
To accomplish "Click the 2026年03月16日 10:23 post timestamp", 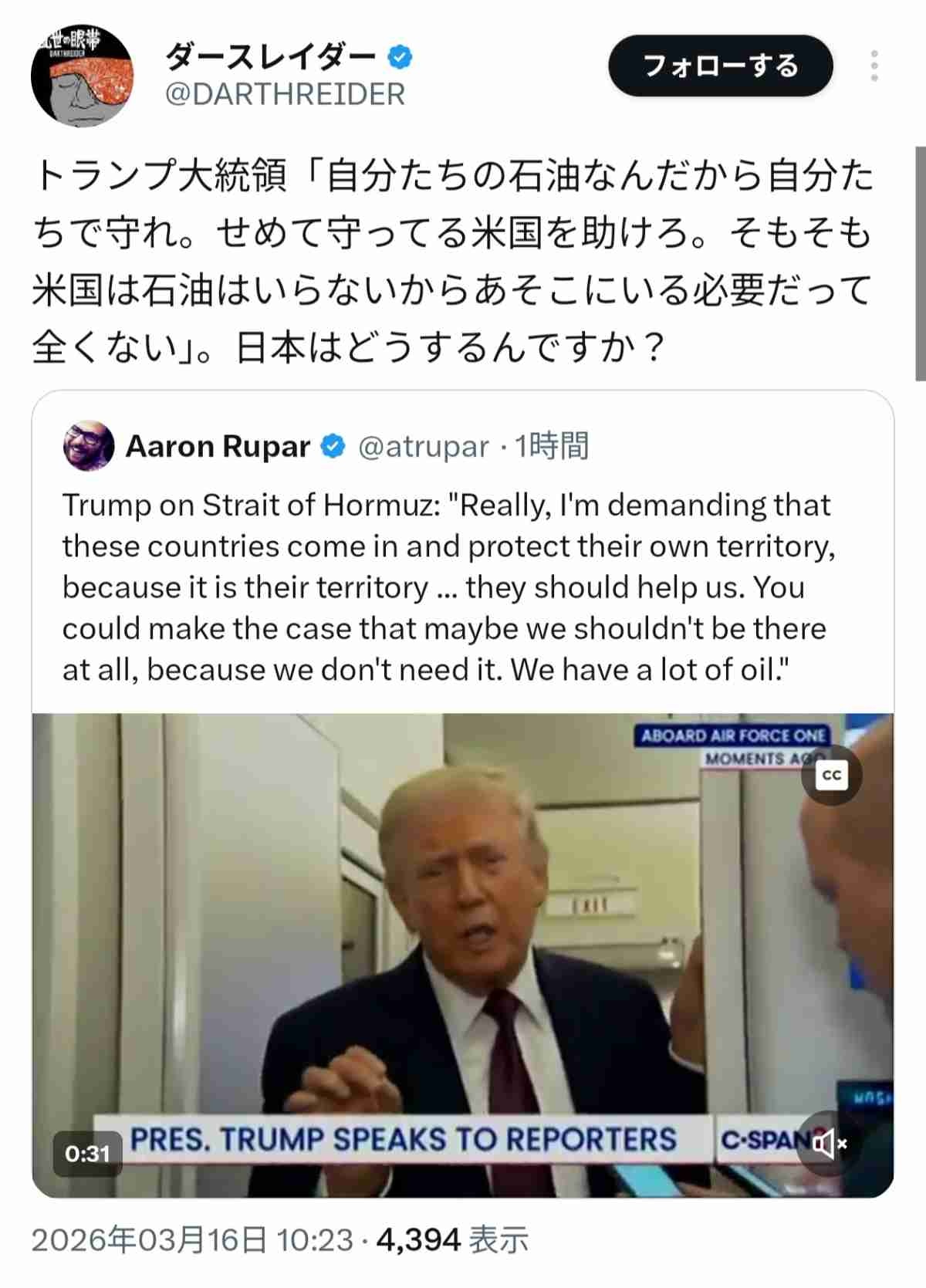I will pyautogui.click(x=192, y=1240).
